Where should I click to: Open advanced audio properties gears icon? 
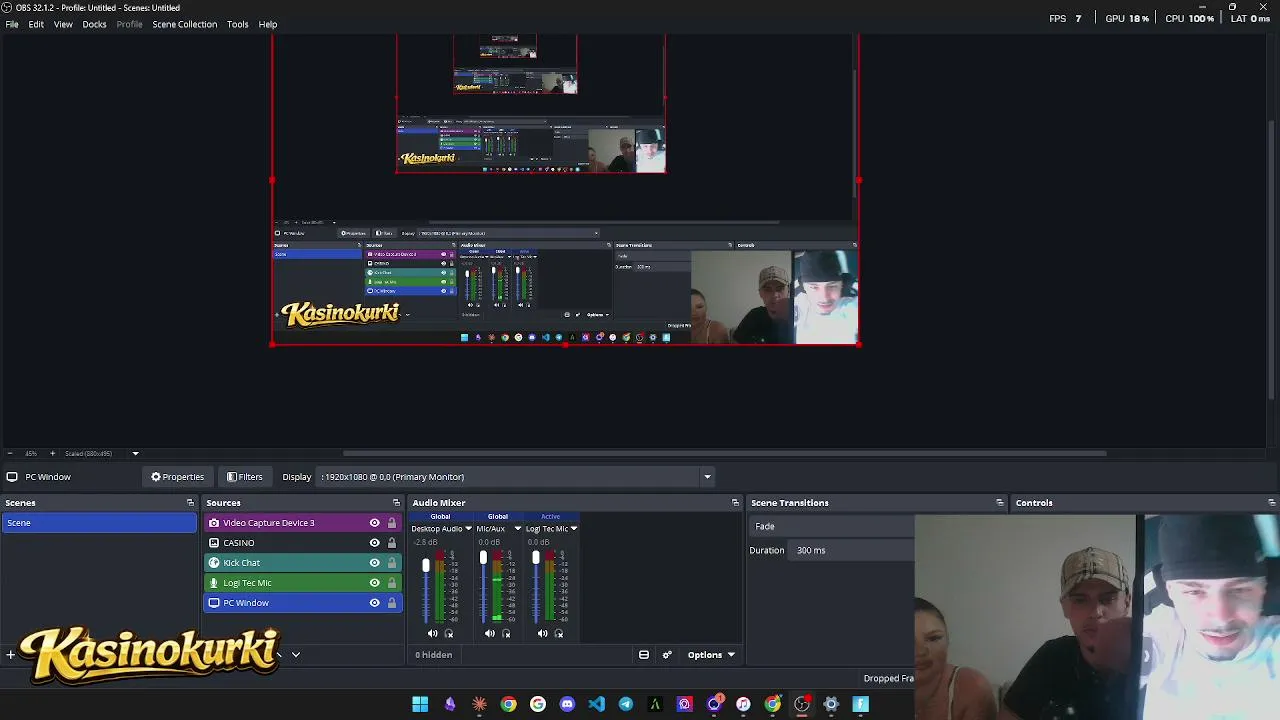tap(667, 655)
